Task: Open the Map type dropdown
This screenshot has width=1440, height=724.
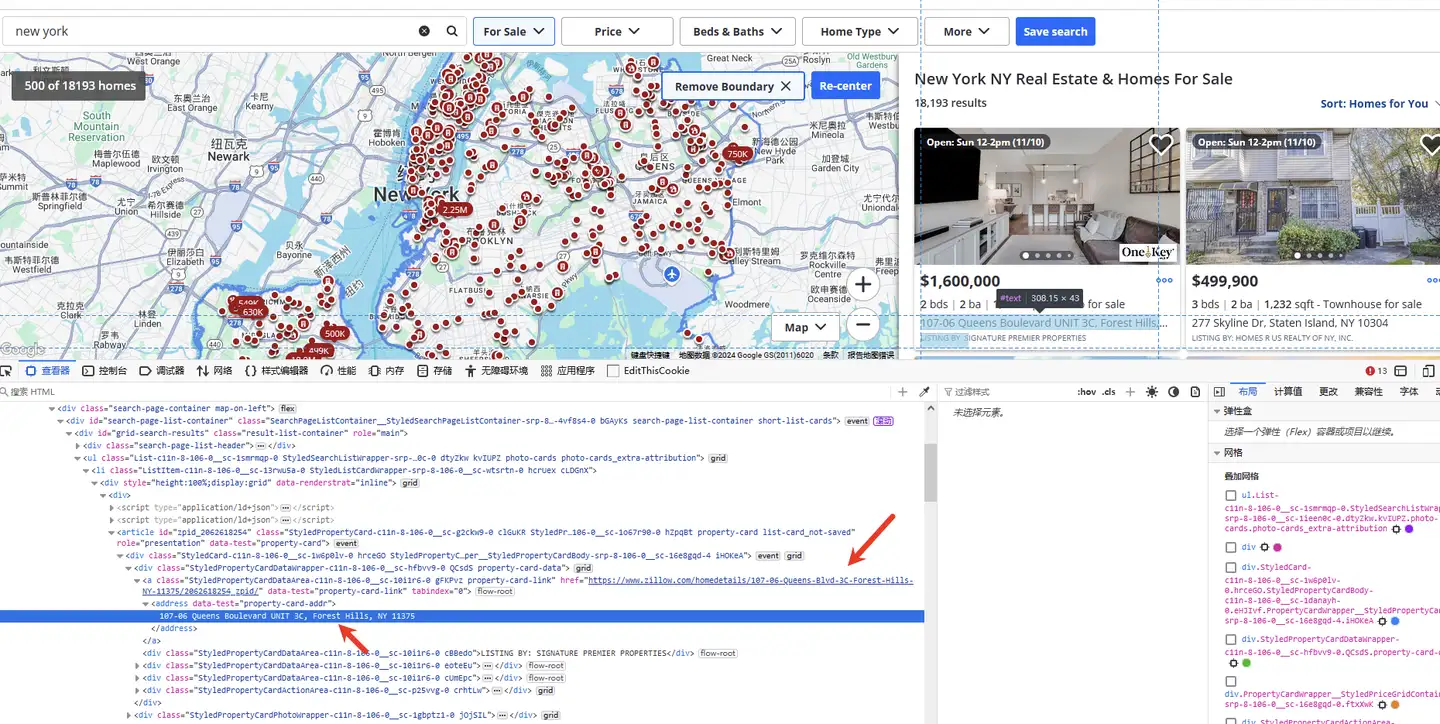Action: [x=805, y=327]
